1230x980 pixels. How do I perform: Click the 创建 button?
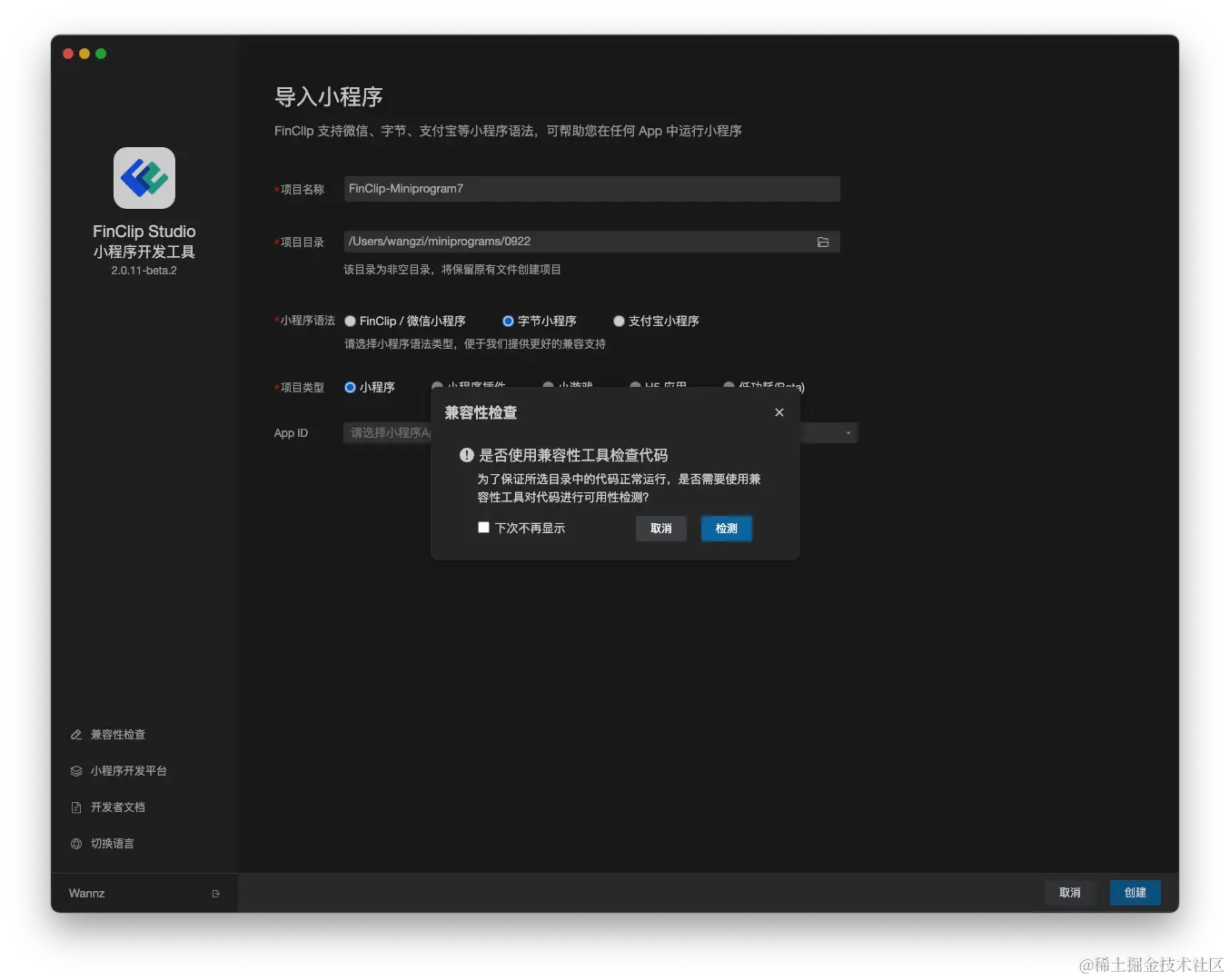click(x=1136, y=893)
